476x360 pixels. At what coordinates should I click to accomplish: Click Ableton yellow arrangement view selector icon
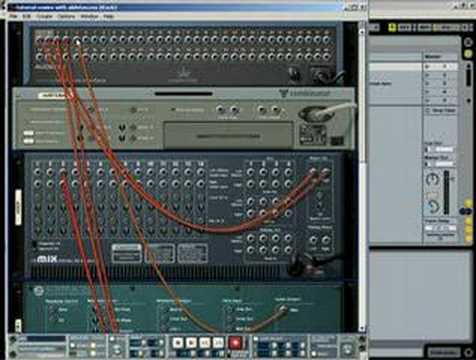pos(468,53)
